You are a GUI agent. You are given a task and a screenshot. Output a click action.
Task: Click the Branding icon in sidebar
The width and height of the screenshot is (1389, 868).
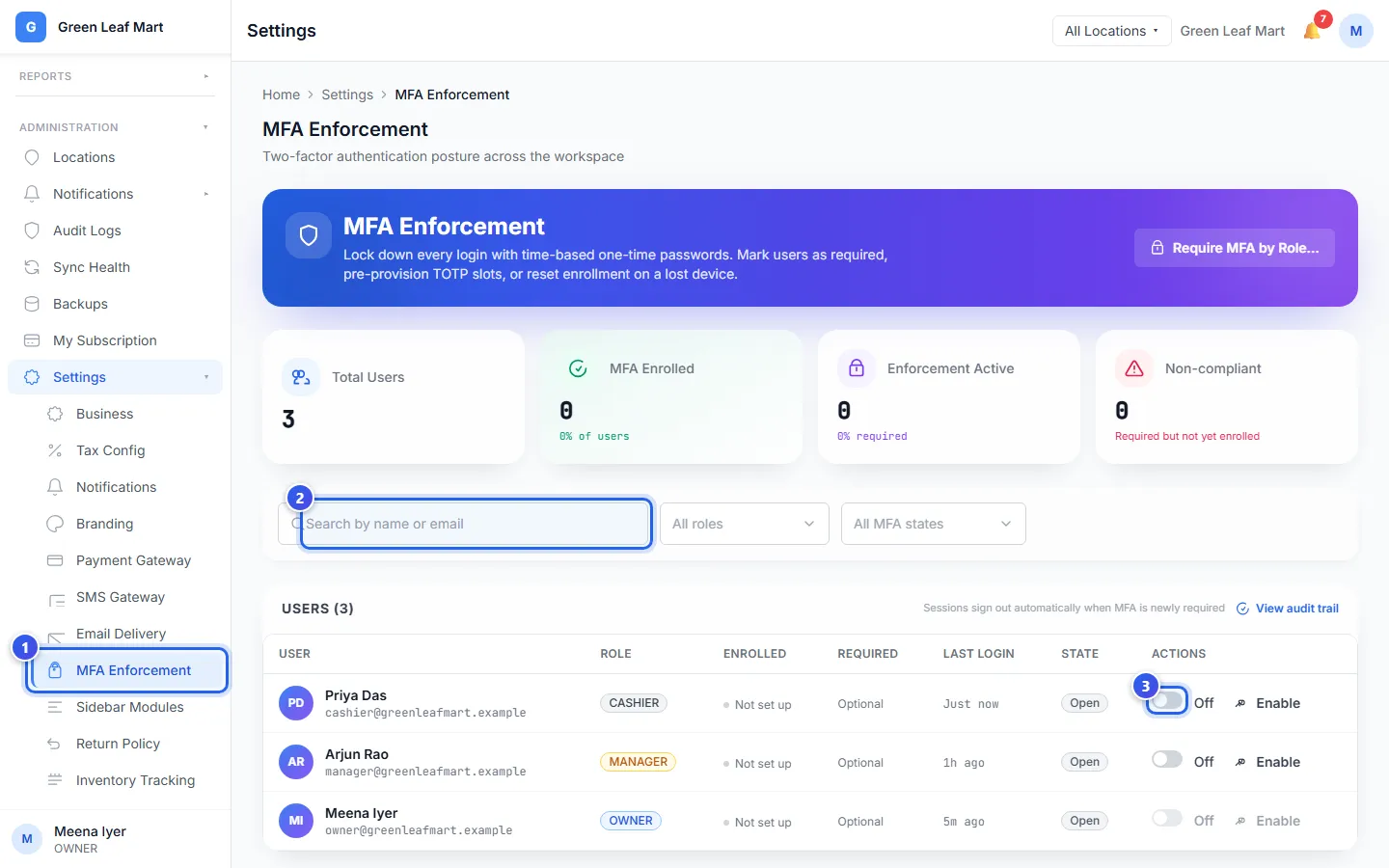(x=55, y=524)
